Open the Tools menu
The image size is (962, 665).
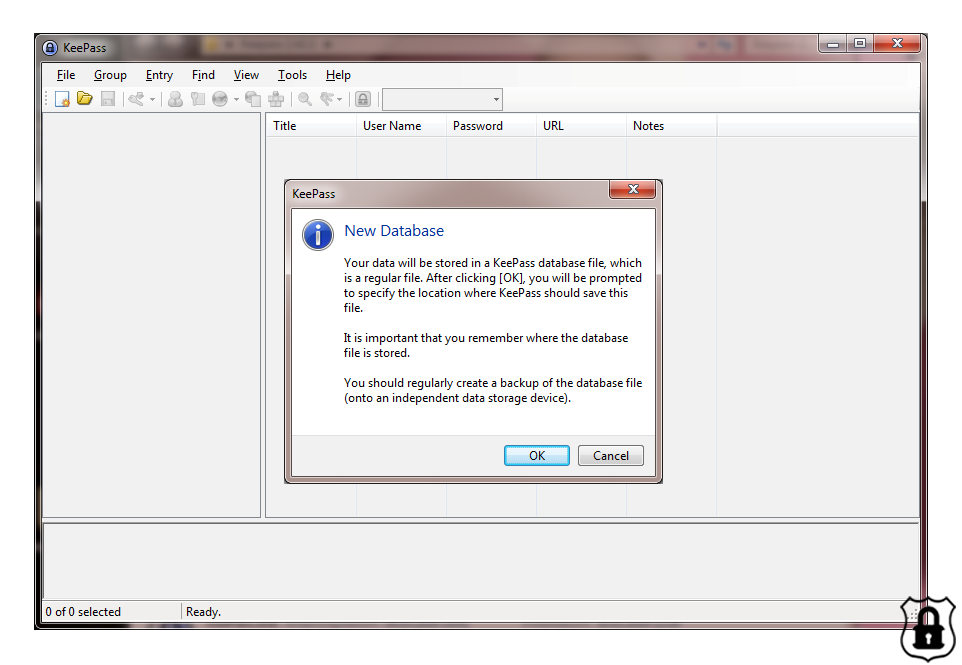pos(292,75)
